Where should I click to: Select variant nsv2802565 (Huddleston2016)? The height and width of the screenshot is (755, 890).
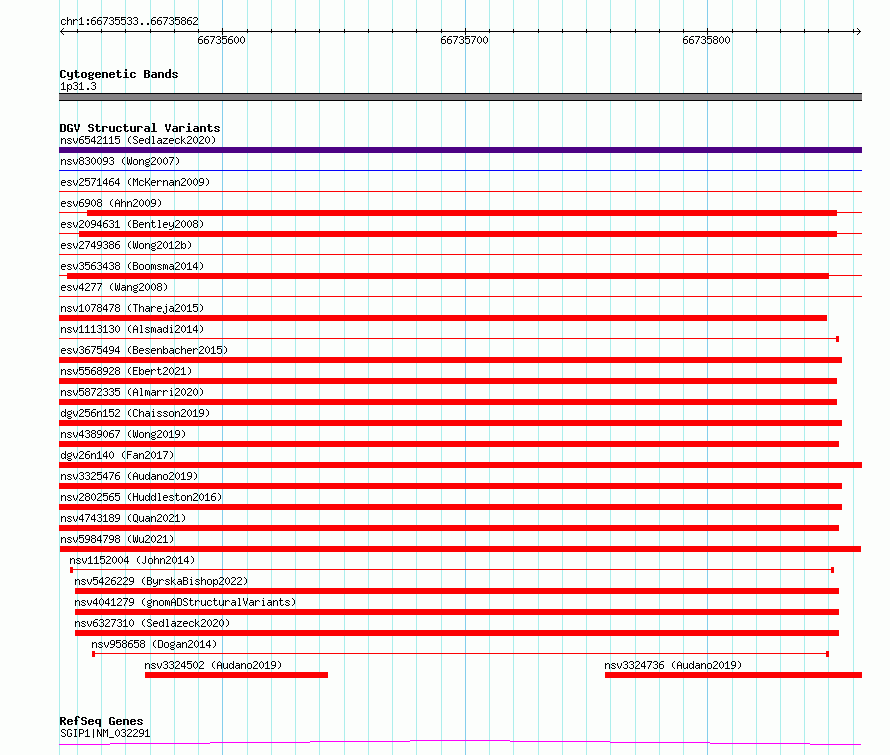(141, 497)
